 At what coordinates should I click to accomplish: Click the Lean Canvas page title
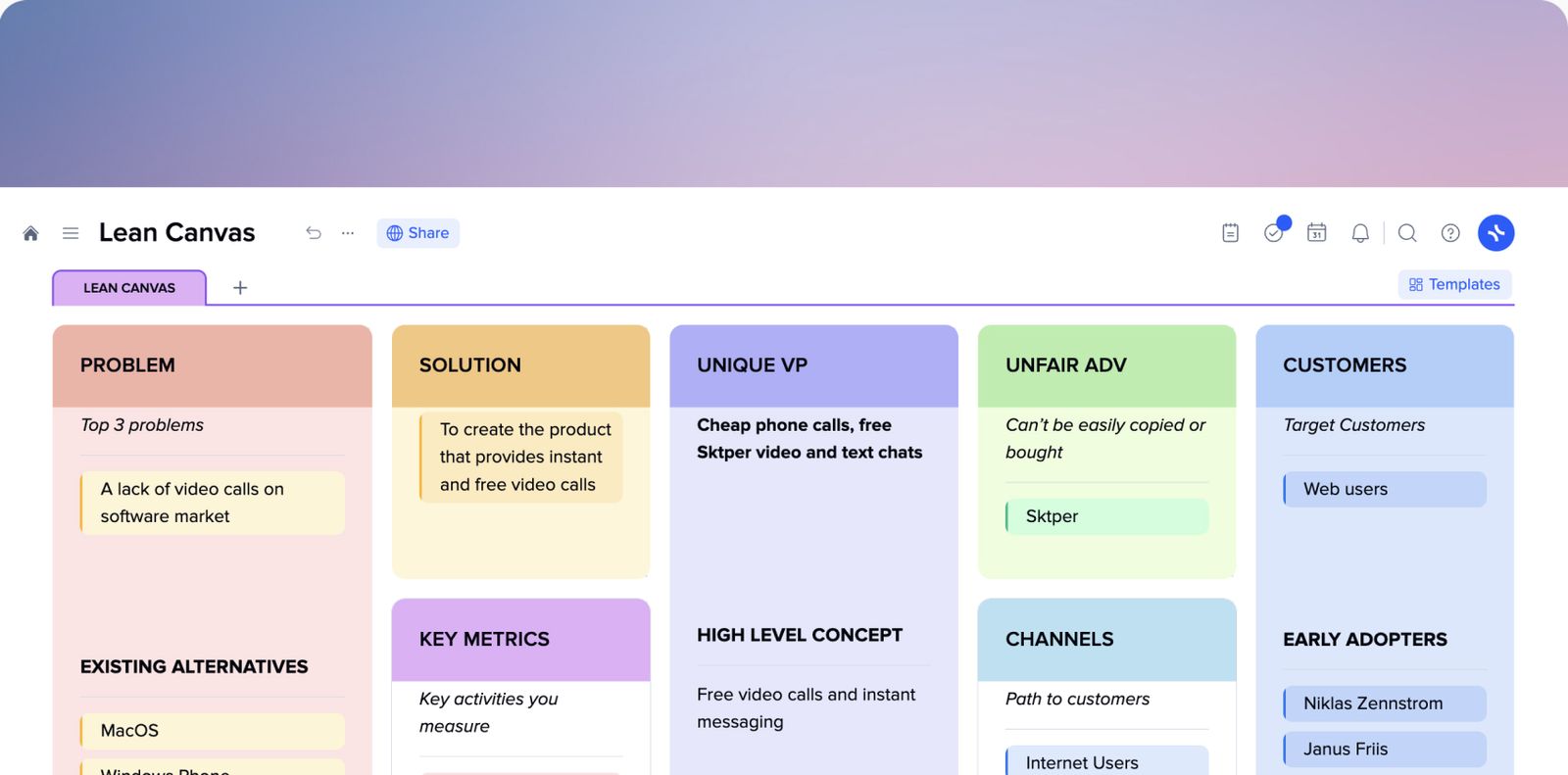177,233
